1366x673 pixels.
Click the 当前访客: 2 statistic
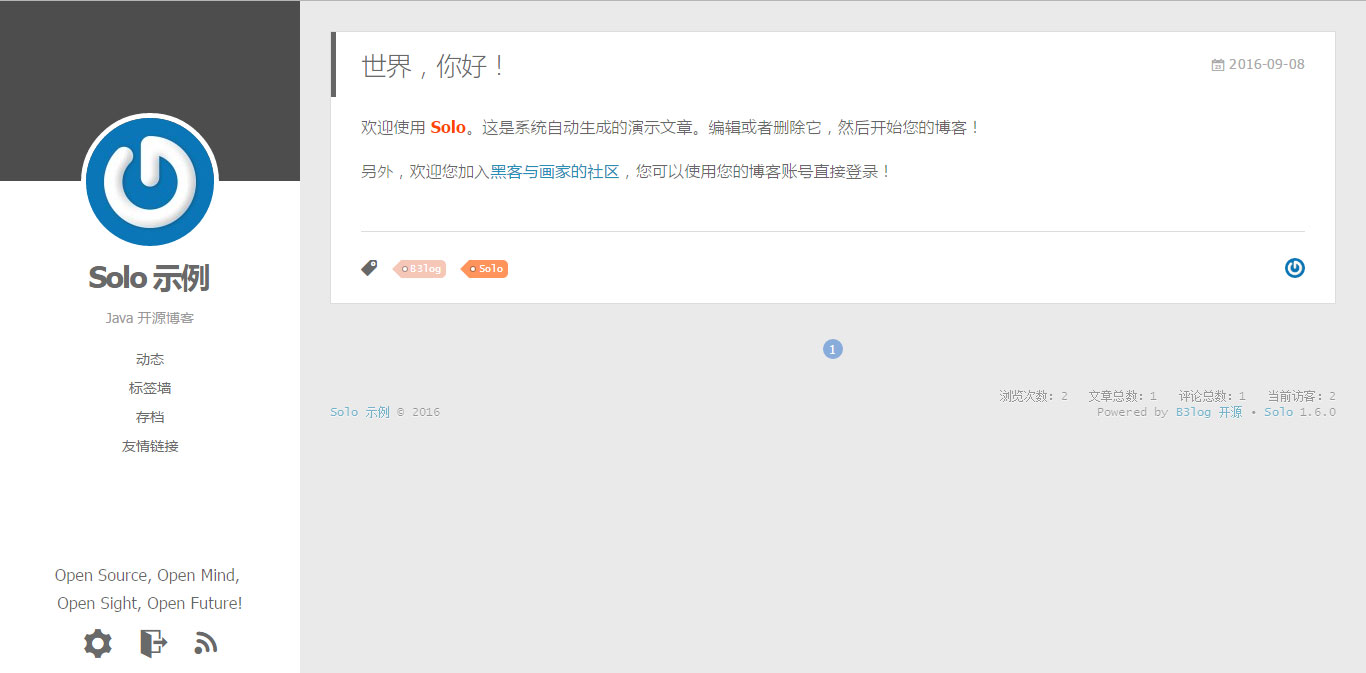click(x=1301, y=396)
